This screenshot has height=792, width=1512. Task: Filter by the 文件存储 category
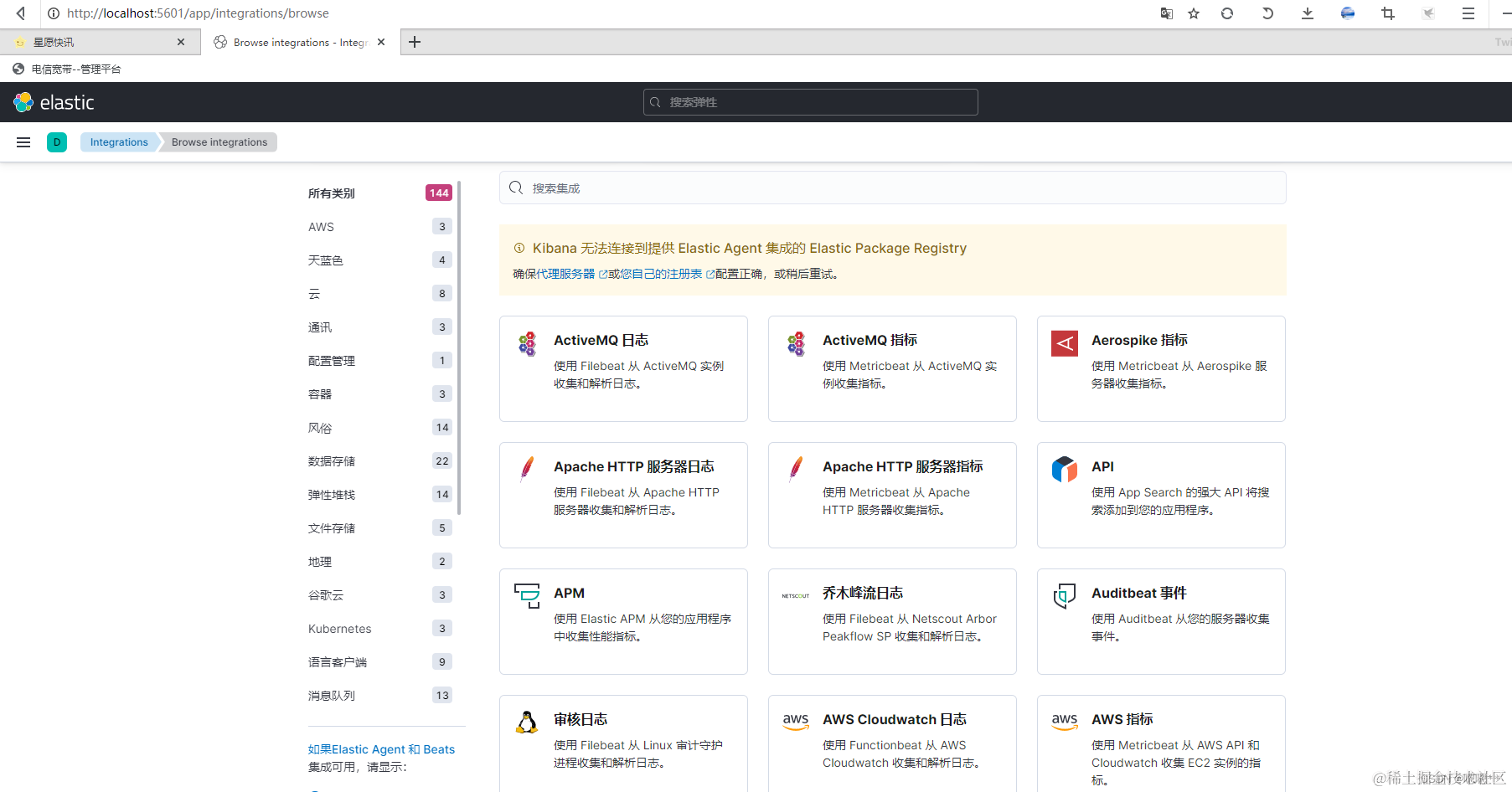coord(380,528)
